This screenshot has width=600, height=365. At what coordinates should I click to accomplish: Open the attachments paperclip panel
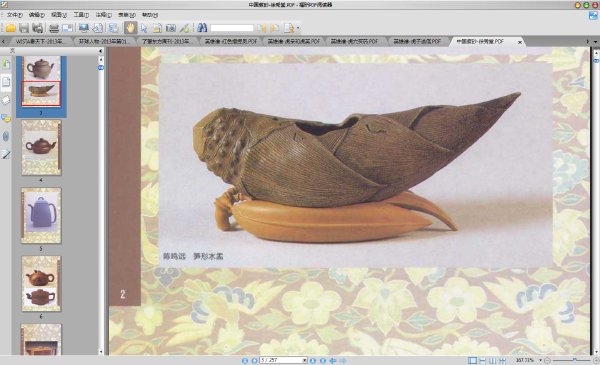click(6, 136)
